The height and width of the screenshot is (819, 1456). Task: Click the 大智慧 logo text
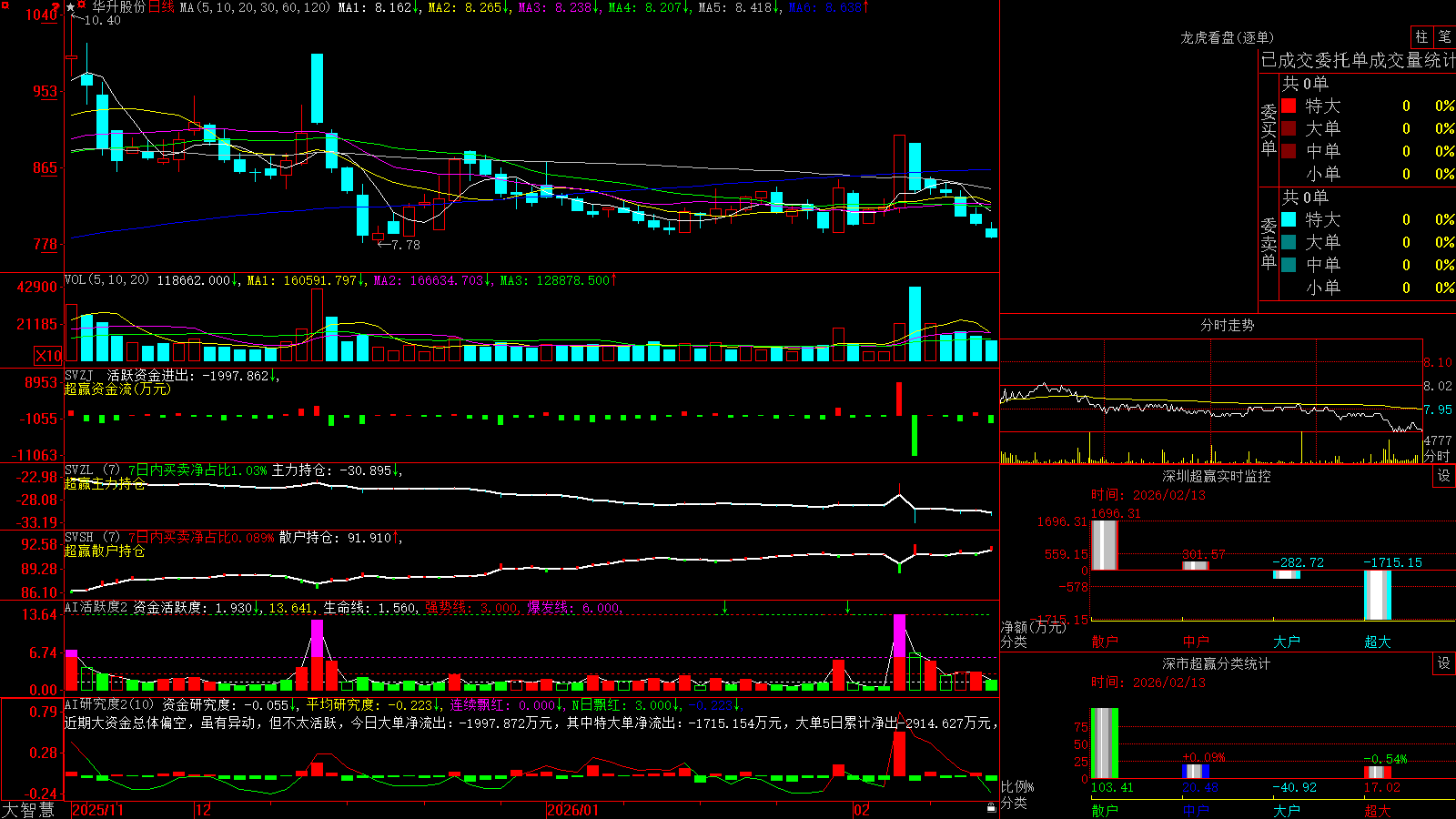pyautogui.click(x=28, y=810)
